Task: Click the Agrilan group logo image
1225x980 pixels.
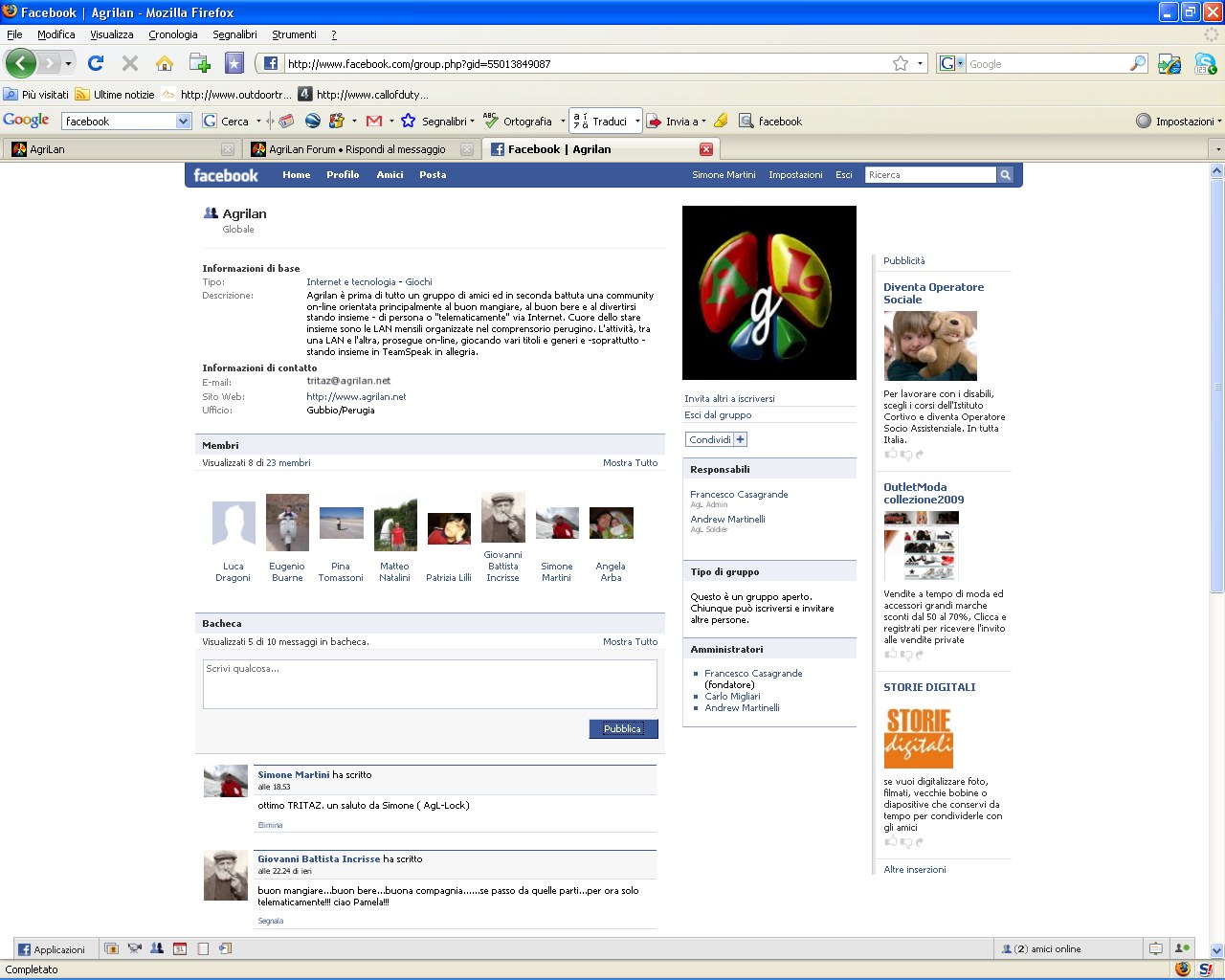Action: 769,293
